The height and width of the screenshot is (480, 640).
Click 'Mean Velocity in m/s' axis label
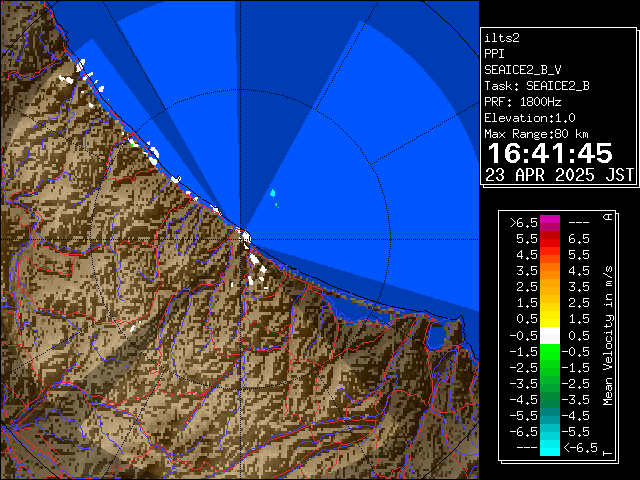[609, 336]
